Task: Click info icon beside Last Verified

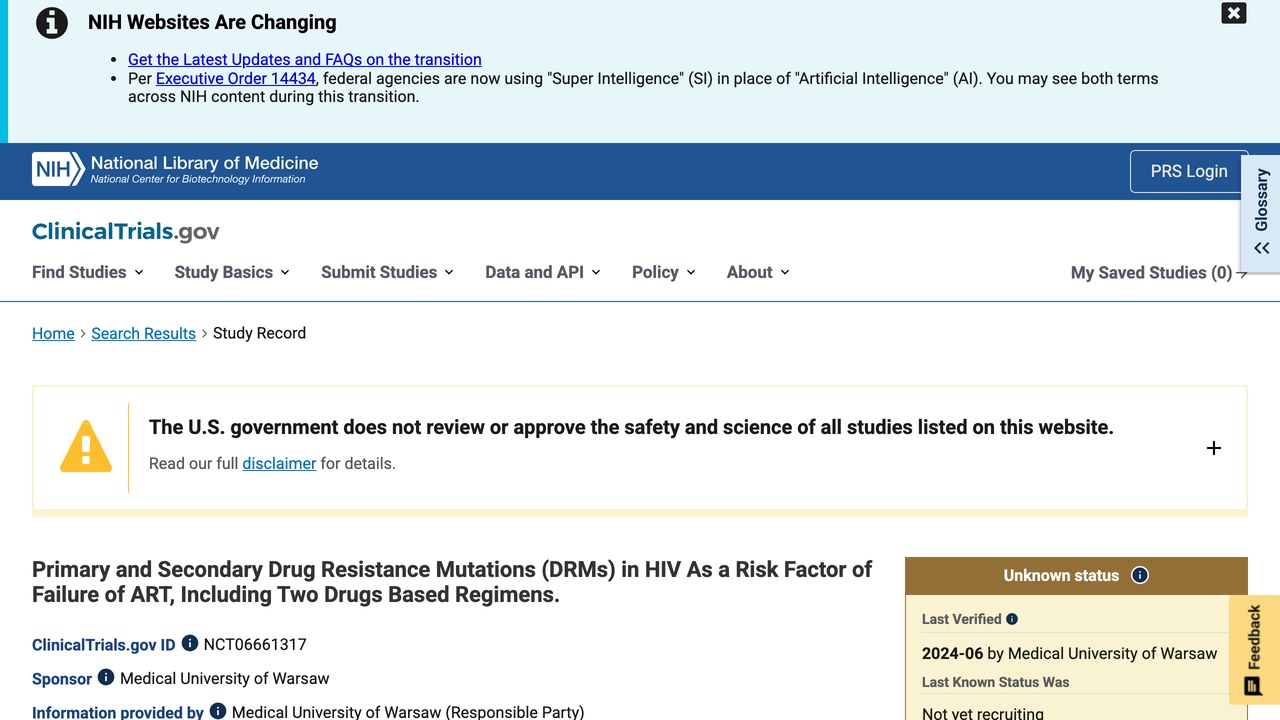Action: (x=1012, y=619)
